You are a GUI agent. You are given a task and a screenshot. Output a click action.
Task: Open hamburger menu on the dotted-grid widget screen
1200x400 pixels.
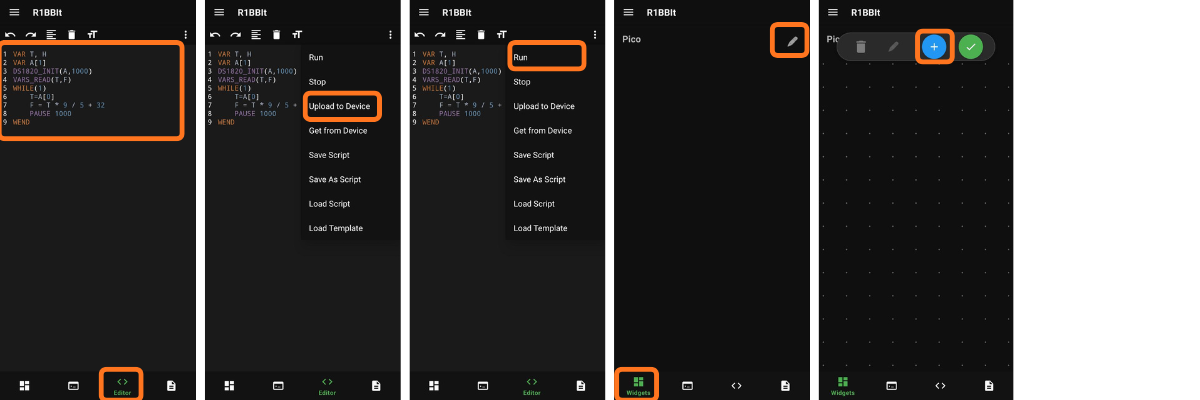[832, 13]
